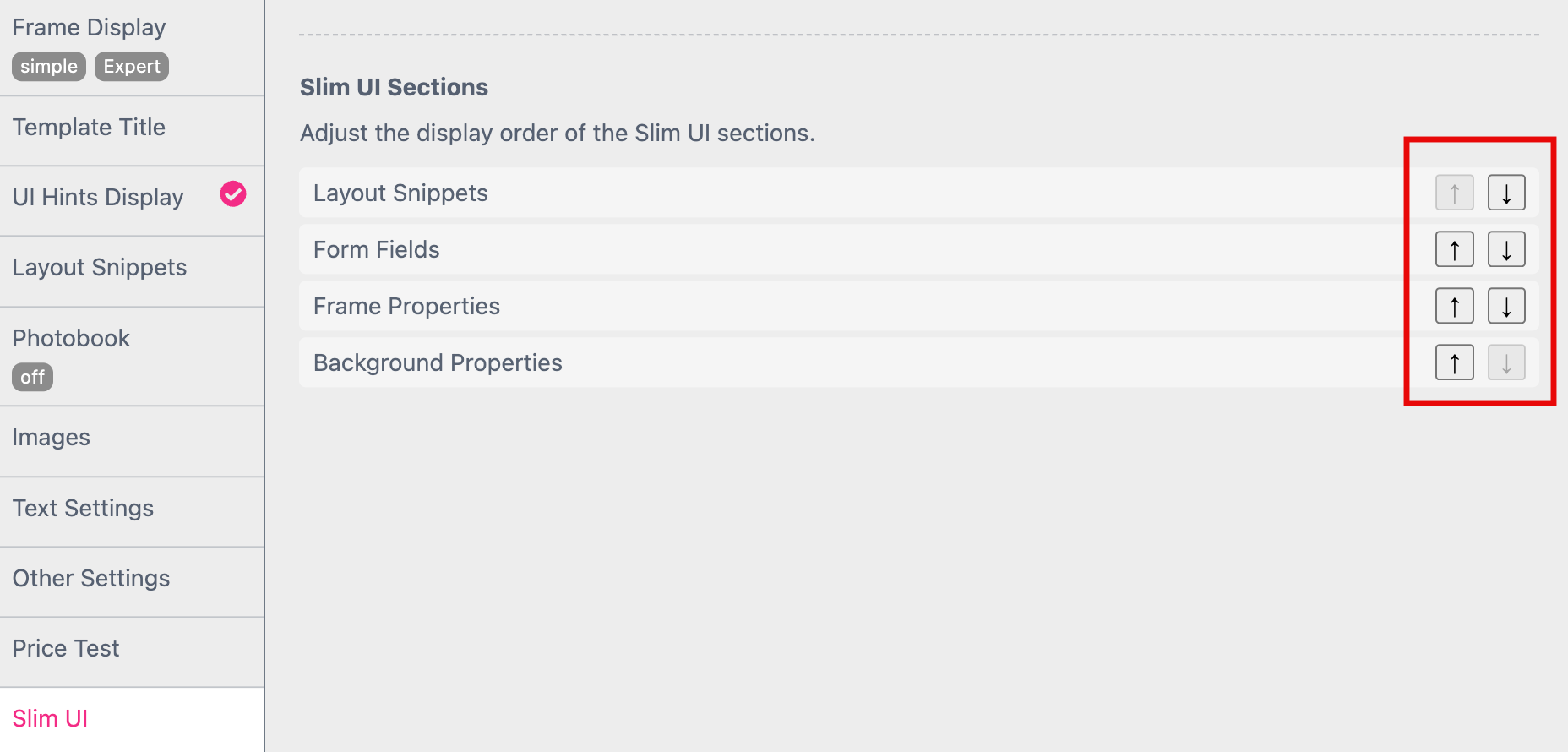Click the Background Properties row label

click(438, 362)
